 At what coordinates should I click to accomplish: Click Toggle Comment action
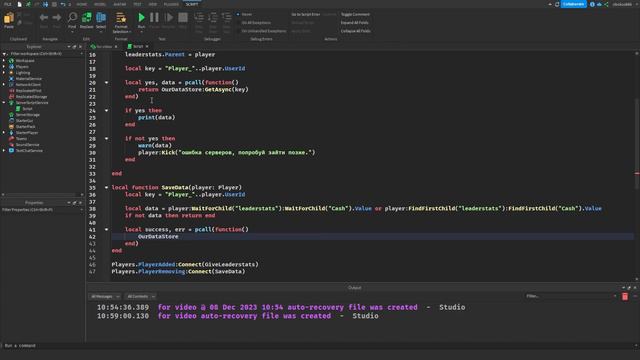coord(355,14)
